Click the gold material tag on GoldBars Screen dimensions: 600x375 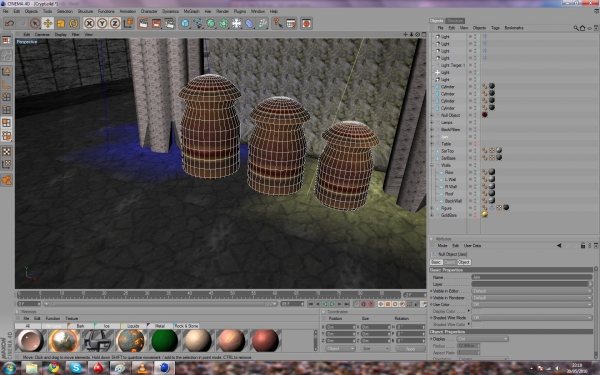[x=485, y=215]
